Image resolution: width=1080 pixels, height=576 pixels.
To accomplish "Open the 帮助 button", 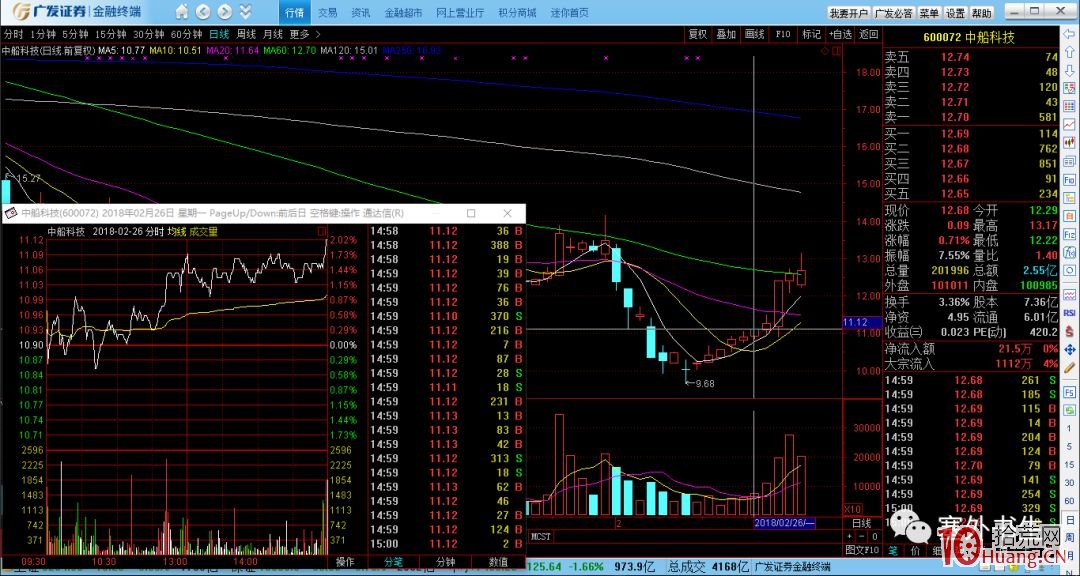I will point(982,13).
